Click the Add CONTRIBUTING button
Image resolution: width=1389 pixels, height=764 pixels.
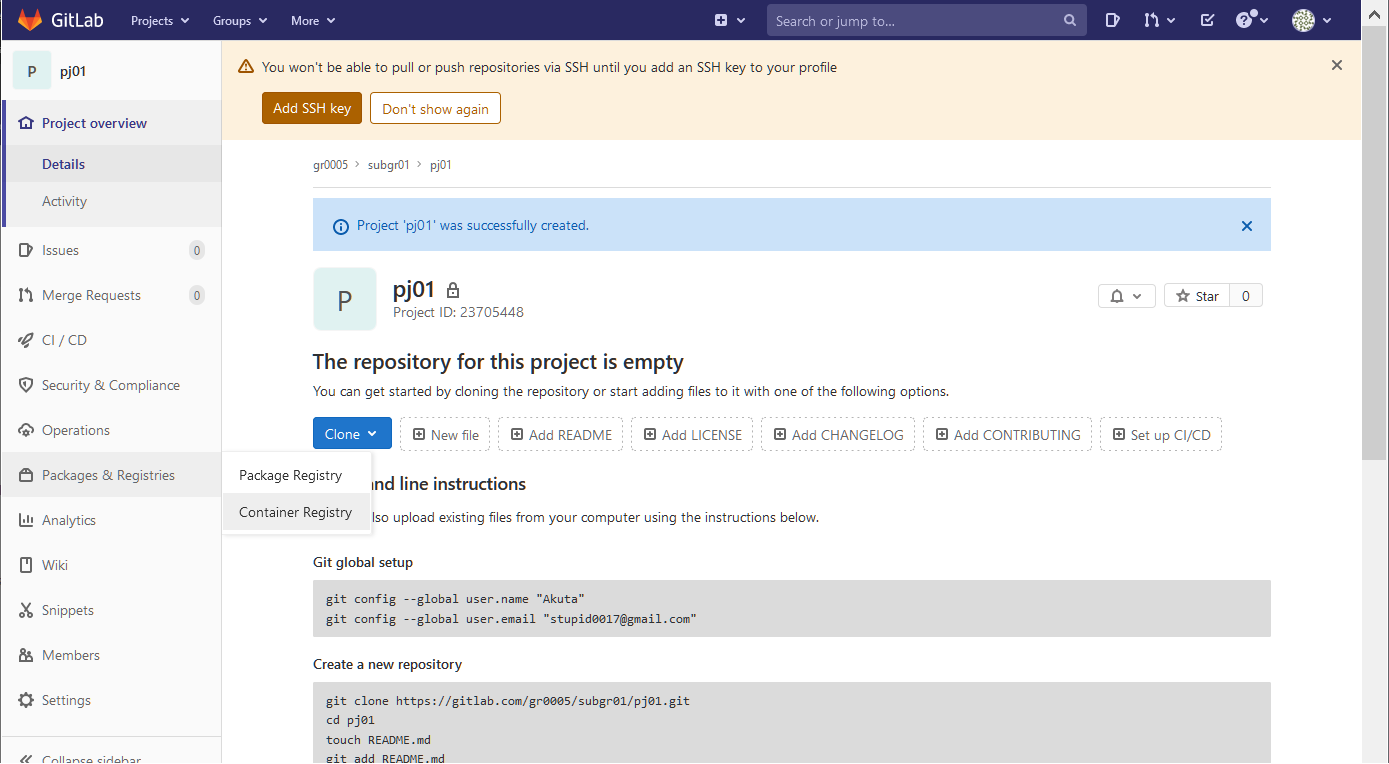coord(1008,434)
